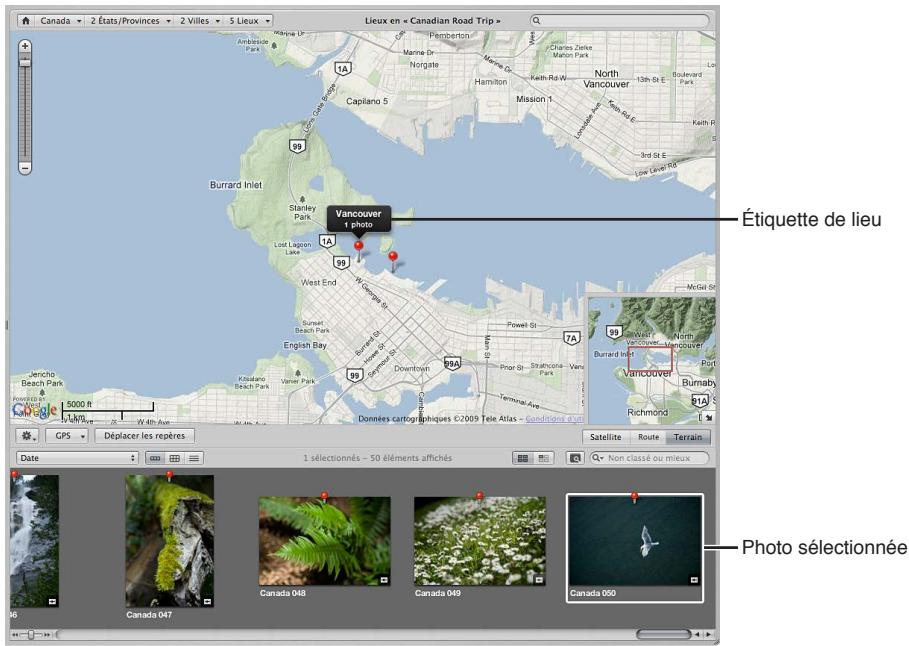Image resolution: width=909 pixels, height=646 pixels.
Task: Open the 2 États/Provinces dropdown
Action: click(129, 21)
